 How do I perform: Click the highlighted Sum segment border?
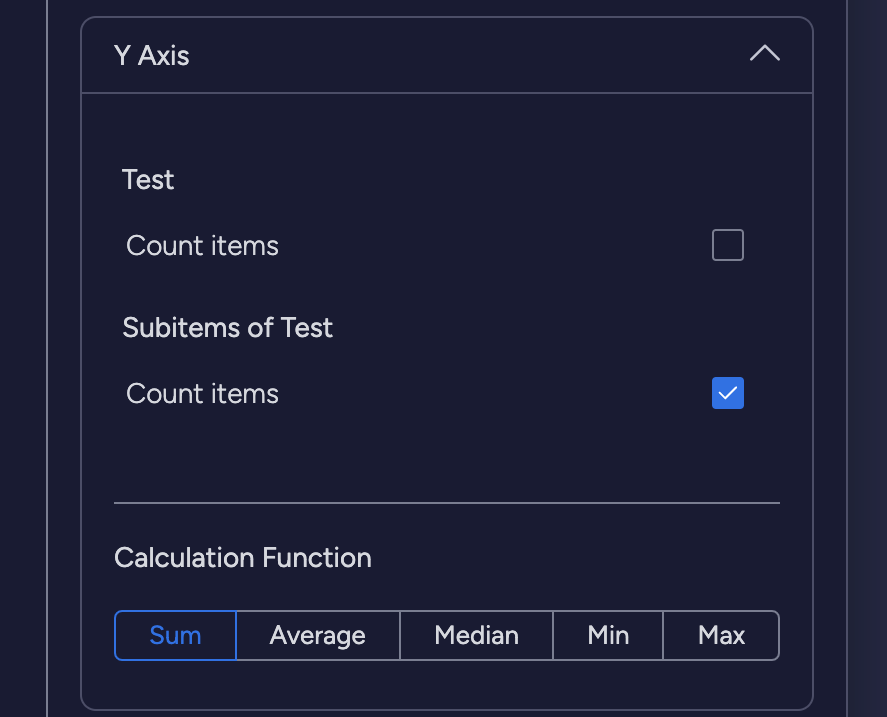click(175, 612)
